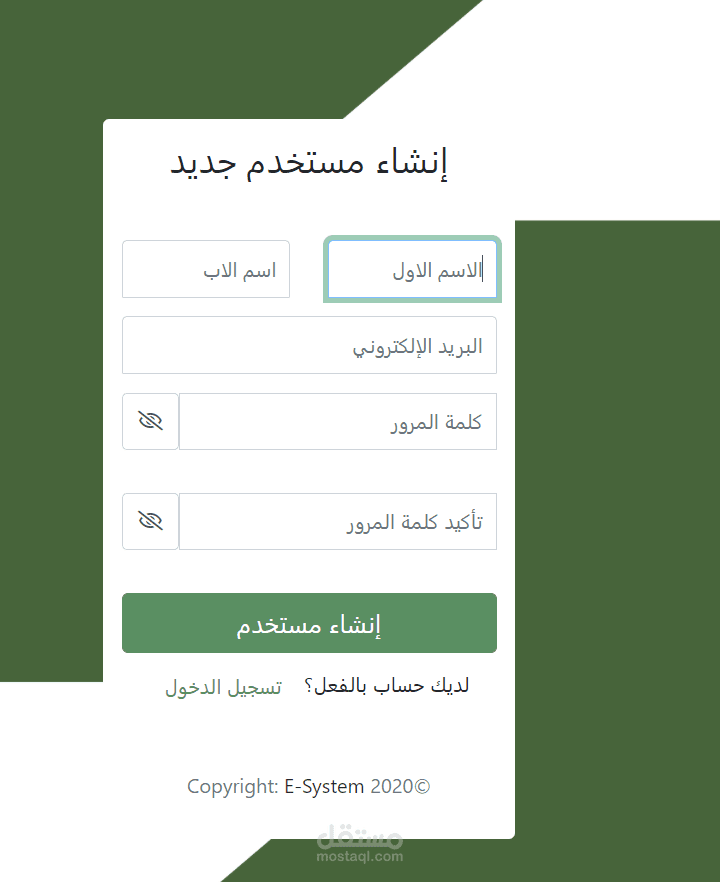Click the dark green area left of form

click(x=50, y=400)
